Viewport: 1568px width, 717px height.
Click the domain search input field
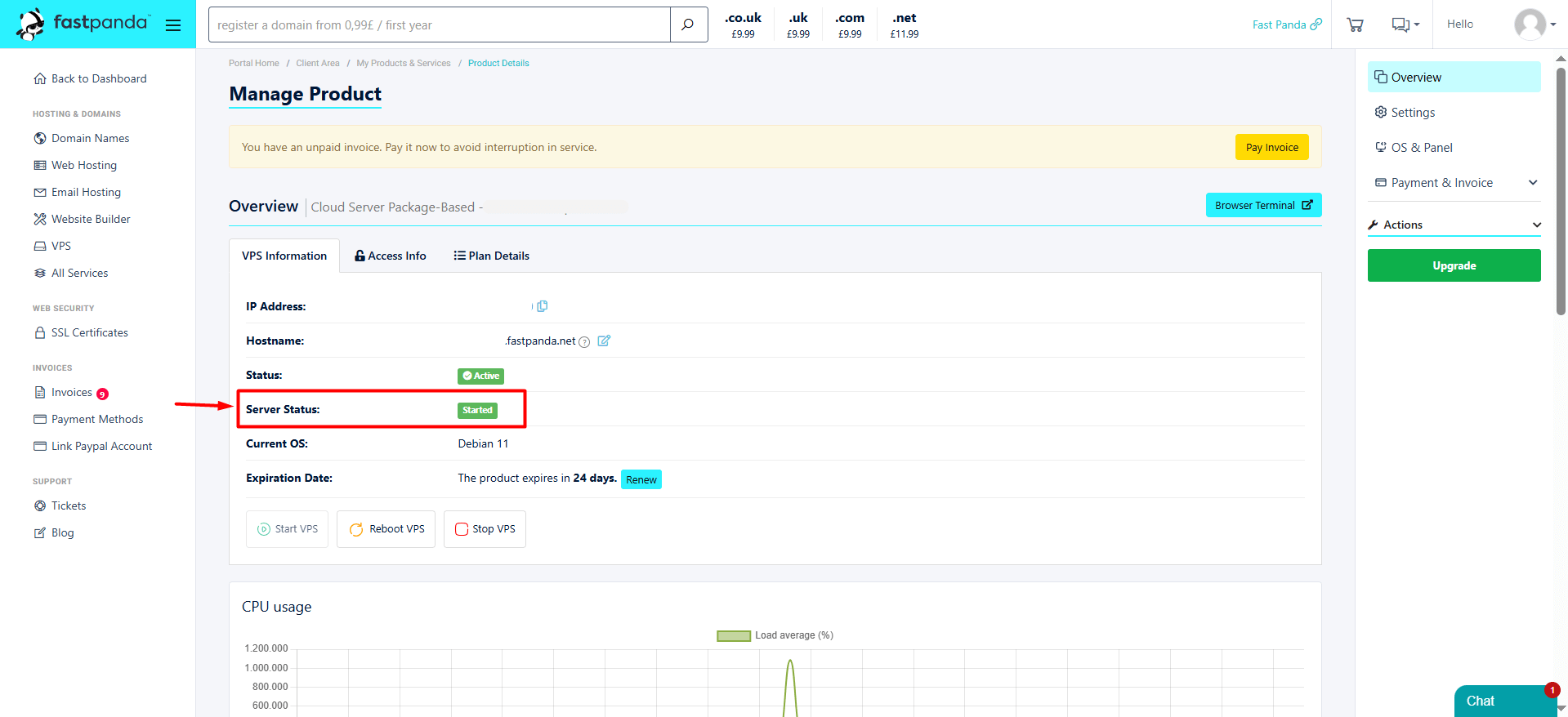coord(440,25)
